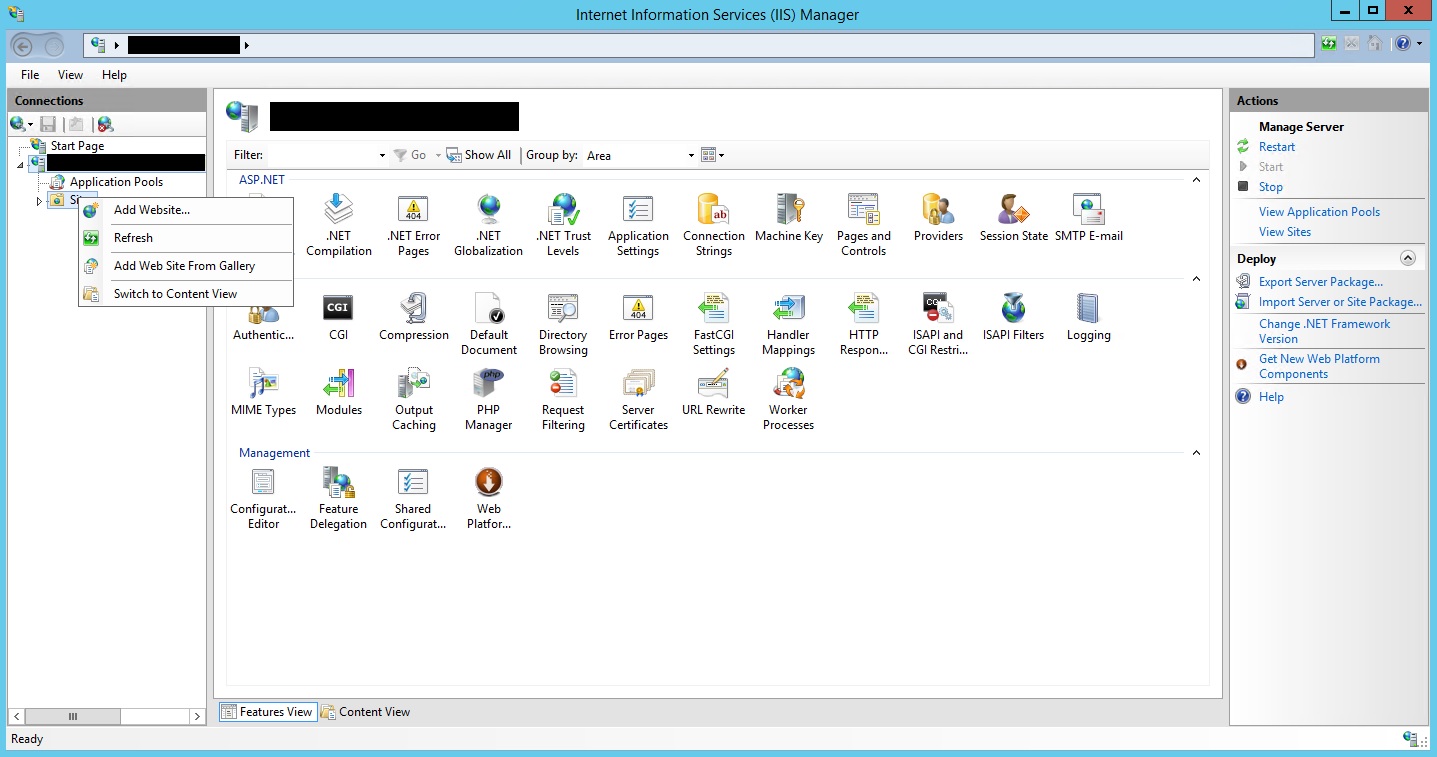This screenshot has width=1437, height=757.
Task: Click the Restart server action link
Action: coord(1276,147)
